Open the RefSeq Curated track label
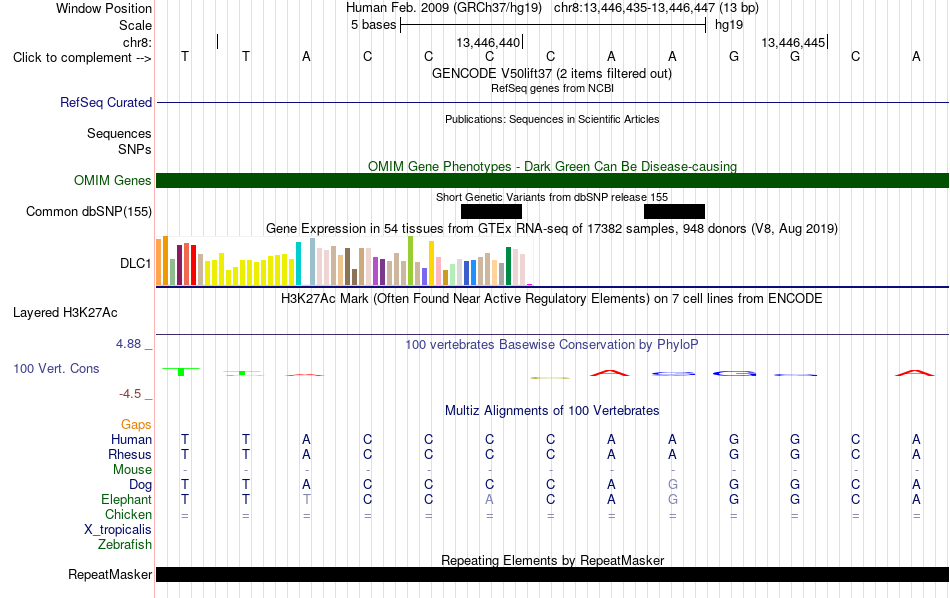950x598 pixels. (105, 102)
